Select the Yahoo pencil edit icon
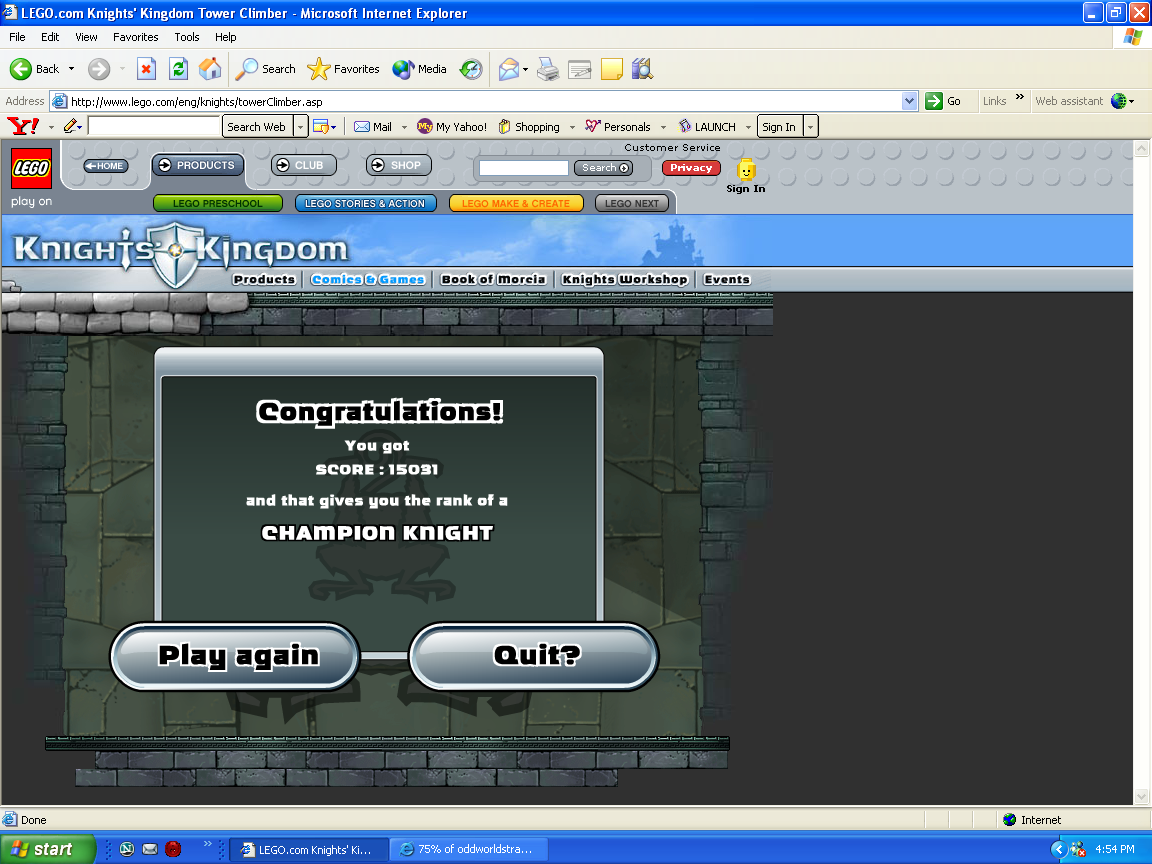 (70, 126)
